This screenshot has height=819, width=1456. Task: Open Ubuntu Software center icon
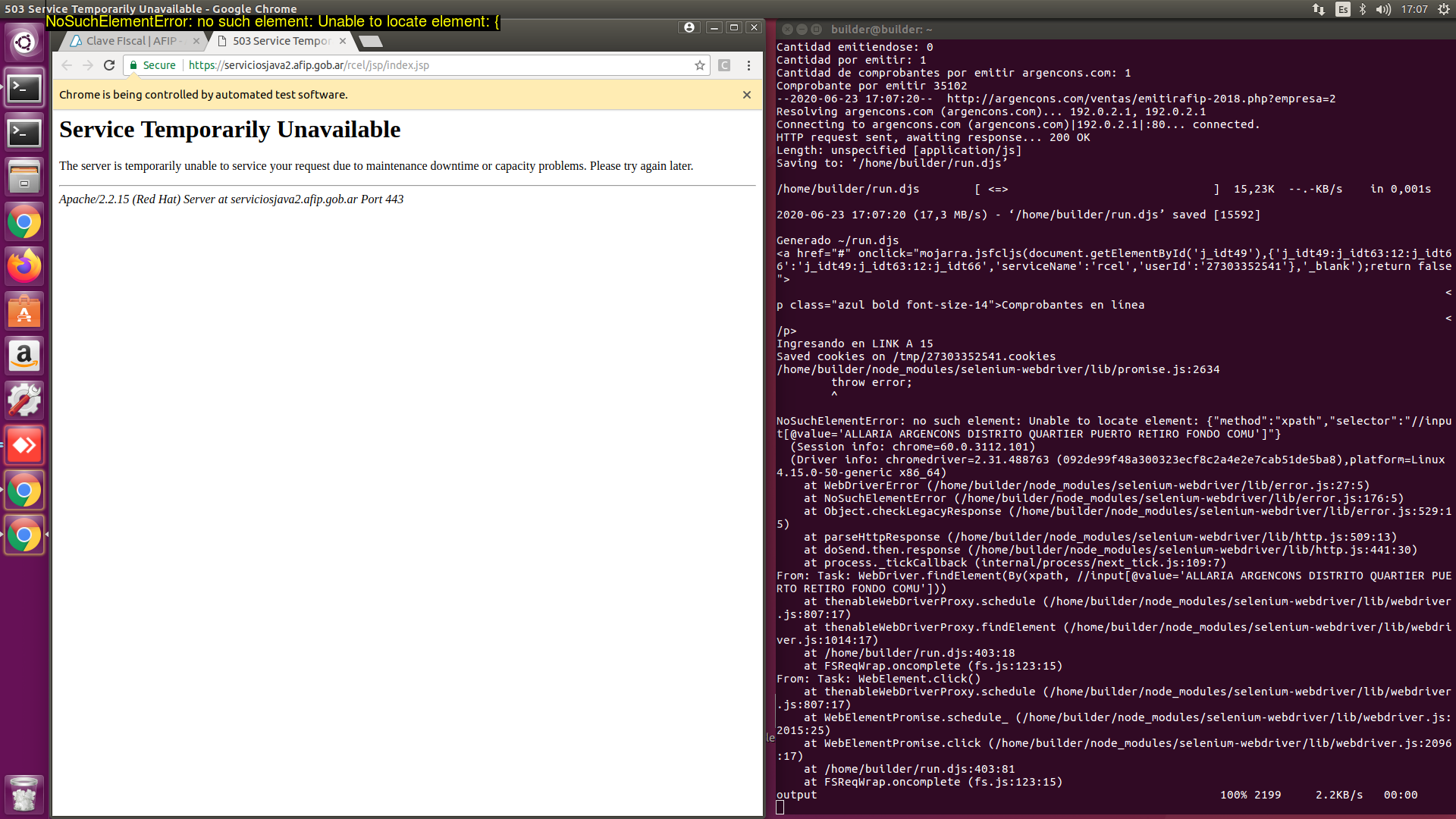point(24,312)
